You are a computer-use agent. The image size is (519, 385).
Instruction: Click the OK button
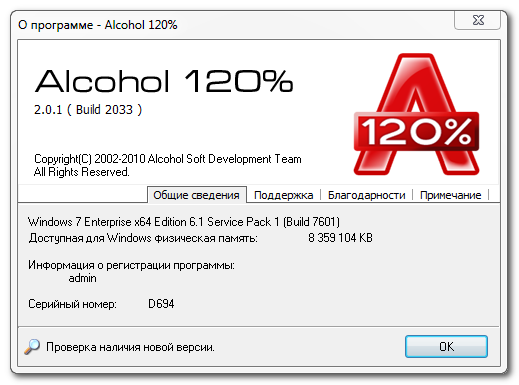pyautogui.click(x=446, y=347)
